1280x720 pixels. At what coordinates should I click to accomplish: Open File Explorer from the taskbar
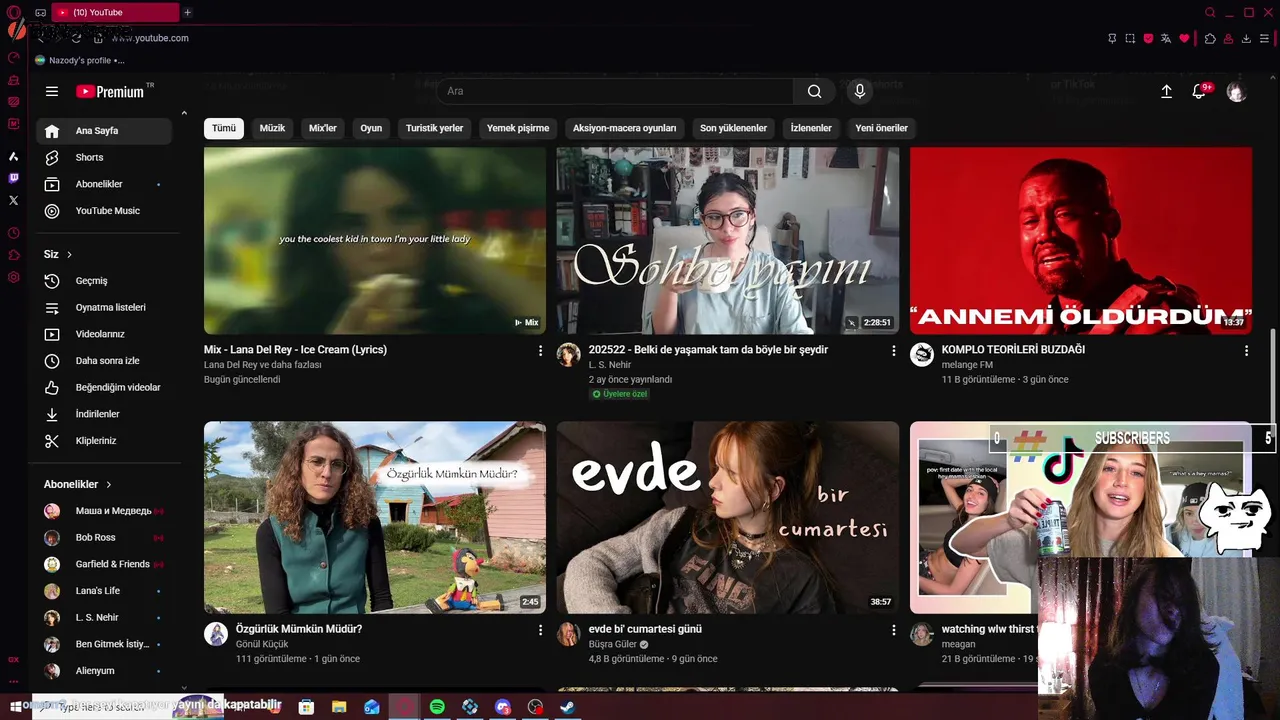click(x=339, y=707)
